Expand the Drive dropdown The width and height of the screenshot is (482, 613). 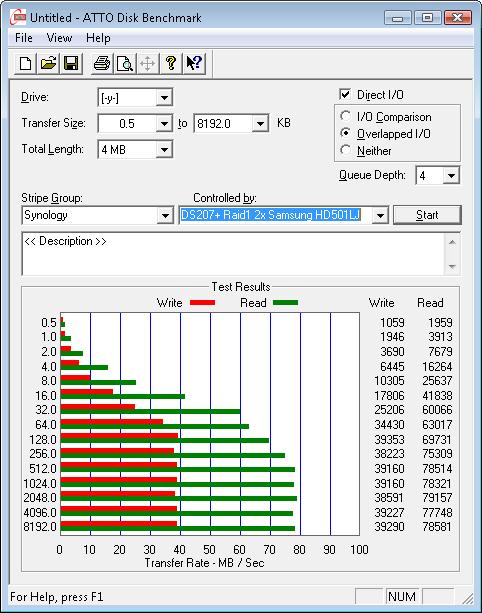click(164, 97)
